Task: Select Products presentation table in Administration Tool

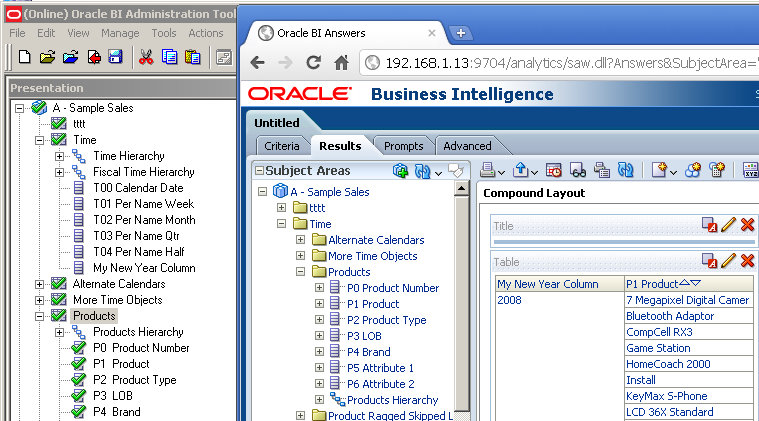Action: click(x=94, y=316)
